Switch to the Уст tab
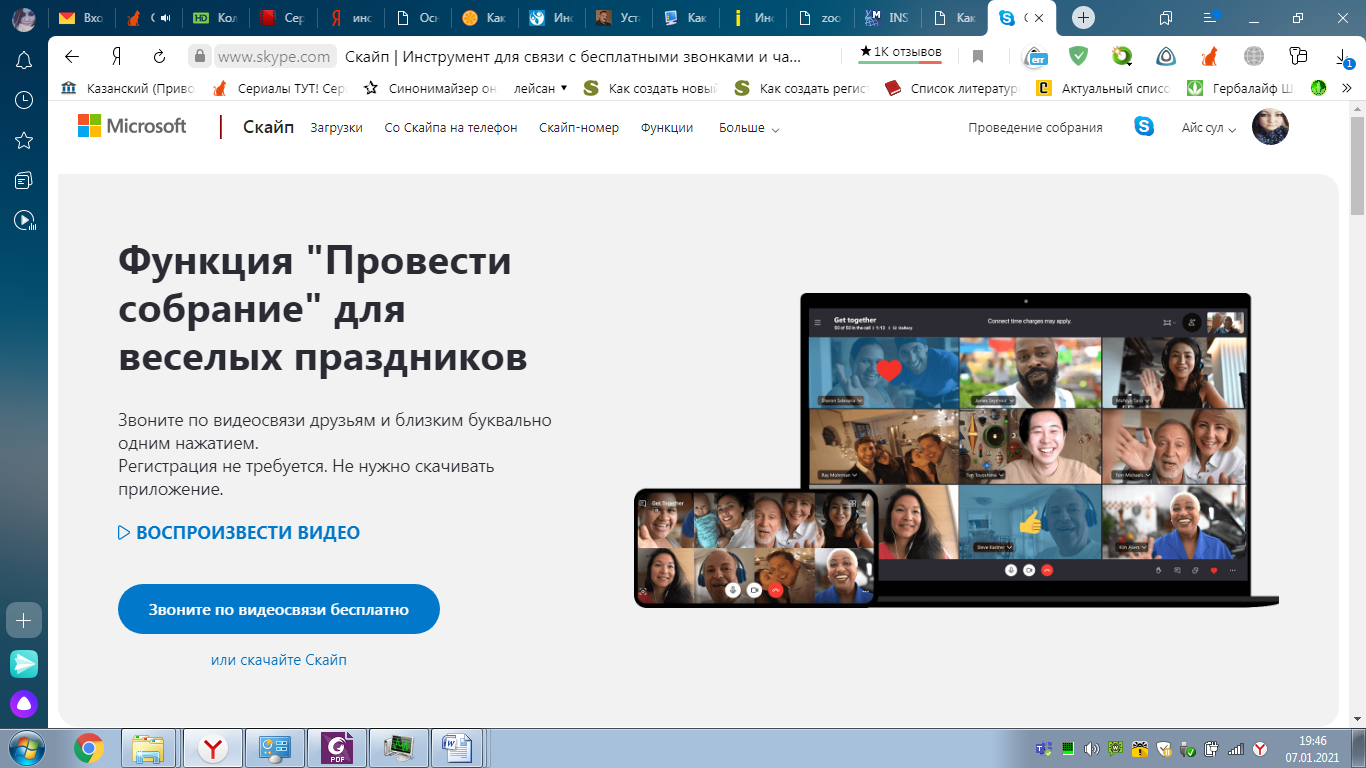 (x=618, y=18)
